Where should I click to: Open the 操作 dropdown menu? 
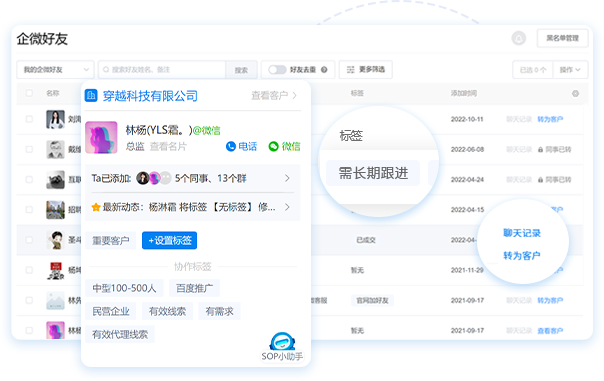(x=570, y=70)
